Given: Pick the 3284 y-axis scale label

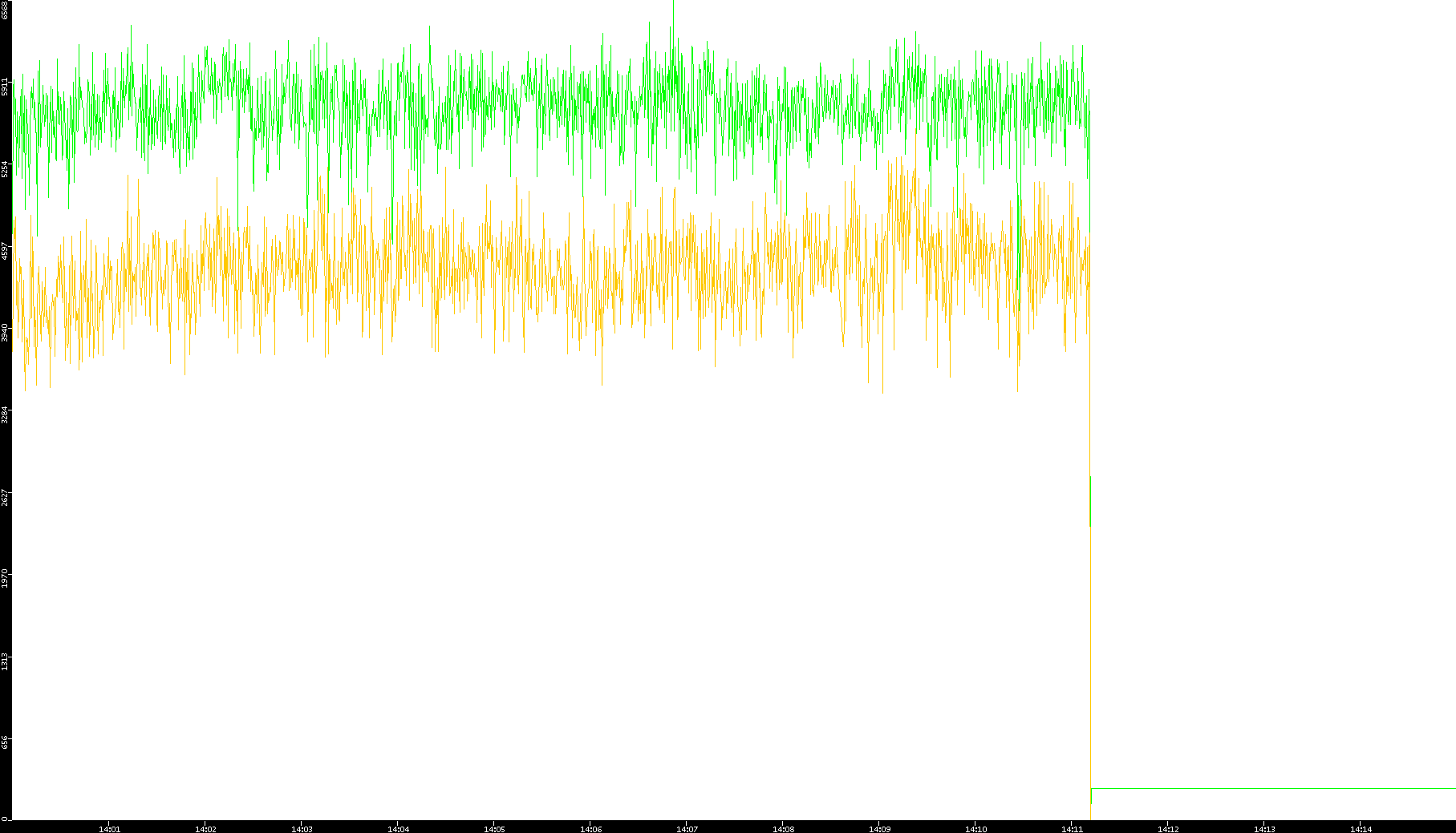Looking at the screenshot, I should [x=5, y=415].
